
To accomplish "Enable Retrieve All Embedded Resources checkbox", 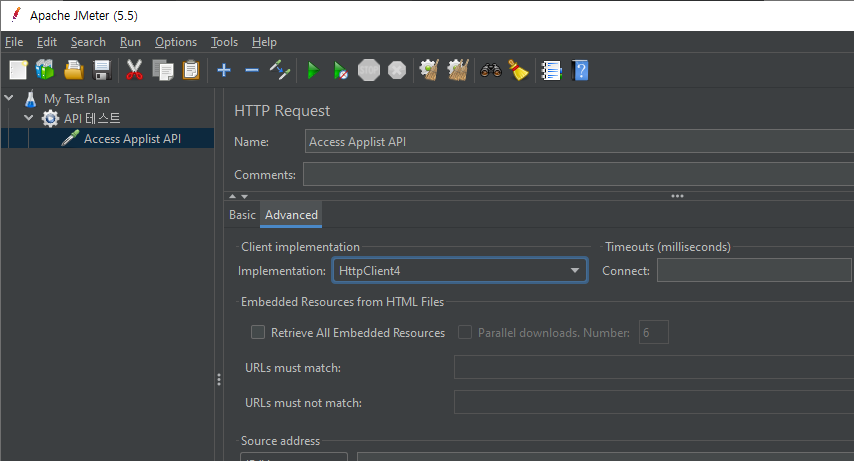I will coord(258,332).
